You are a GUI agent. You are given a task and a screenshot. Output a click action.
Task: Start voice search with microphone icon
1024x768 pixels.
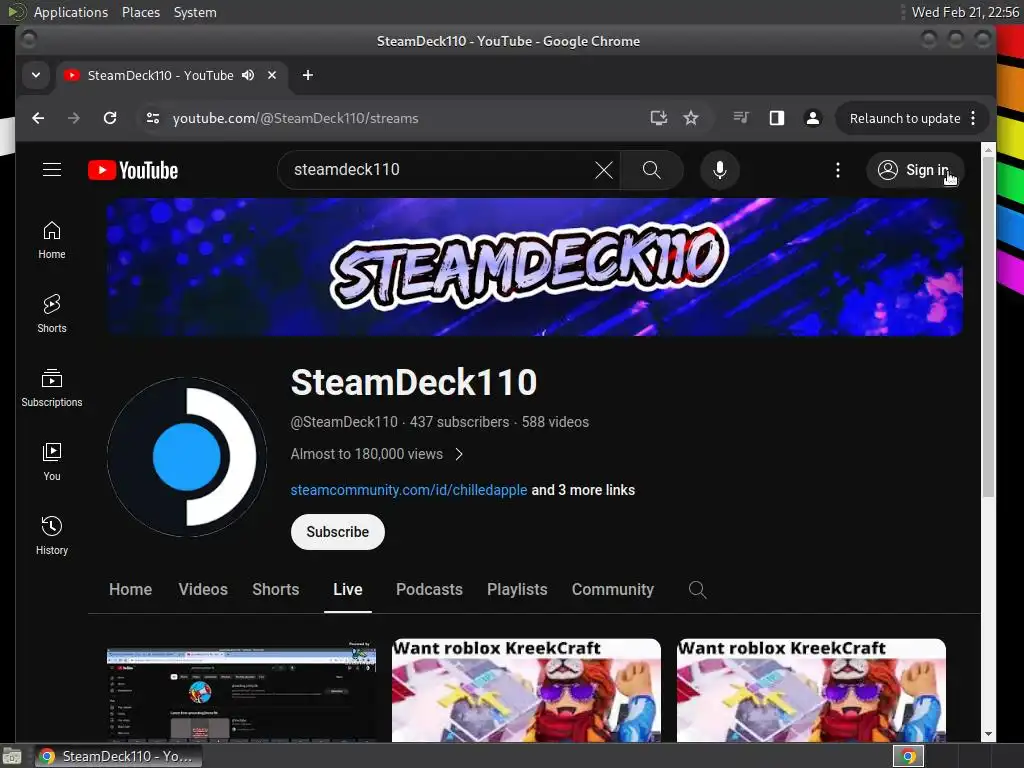(x=720, y=170)
